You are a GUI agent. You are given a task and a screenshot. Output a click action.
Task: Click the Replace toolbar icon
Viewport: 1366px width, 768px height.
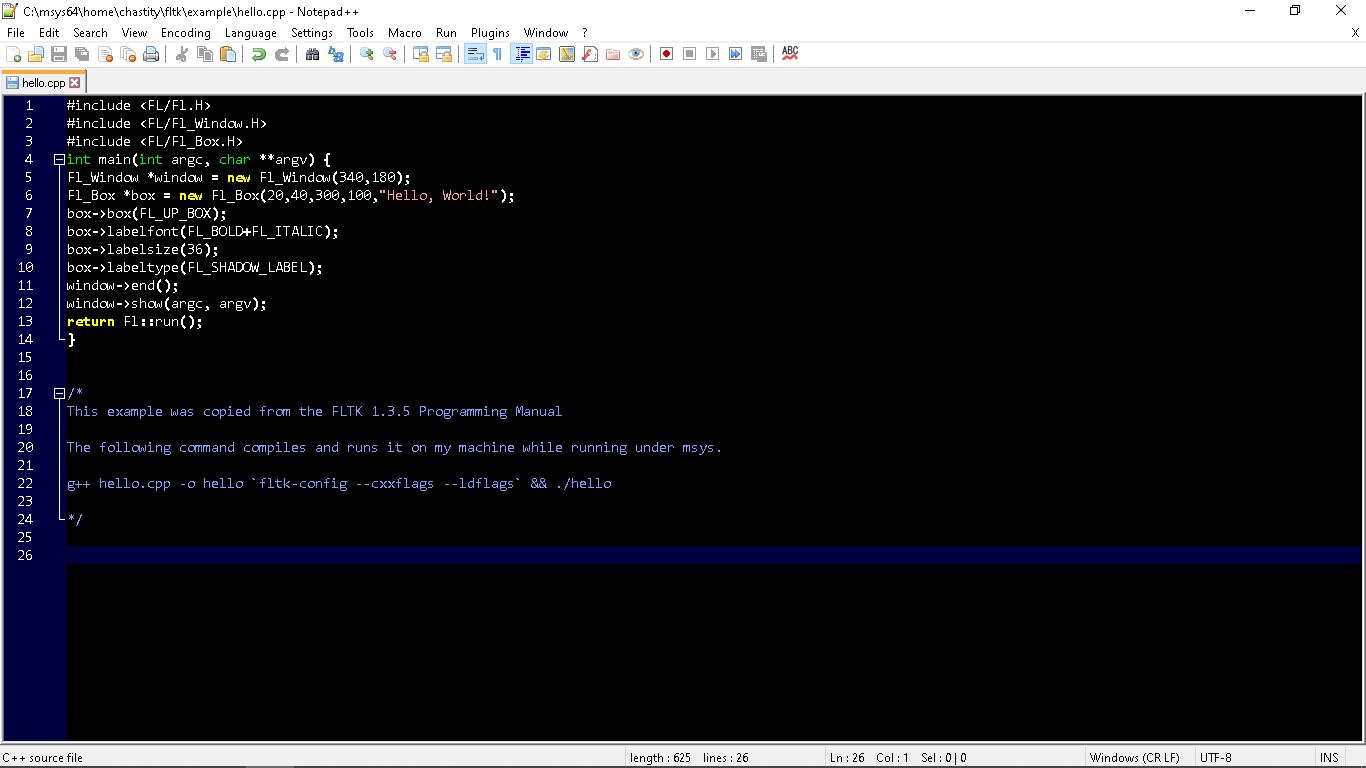(337, 53)
